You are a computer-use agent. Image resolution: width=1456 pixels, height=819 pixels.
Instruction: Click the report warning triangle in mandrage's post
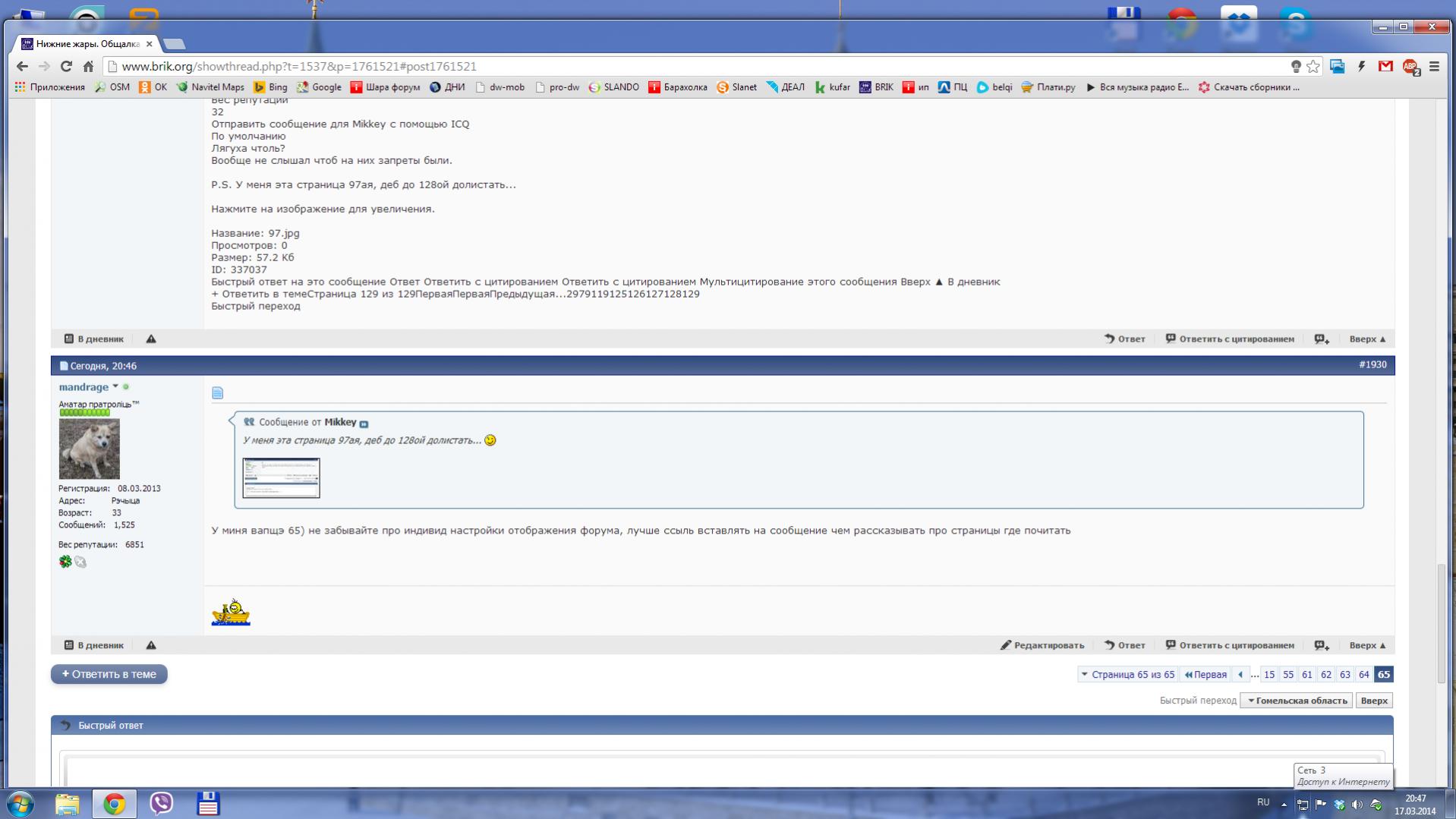pyautogui.click(x=151, y=645)
